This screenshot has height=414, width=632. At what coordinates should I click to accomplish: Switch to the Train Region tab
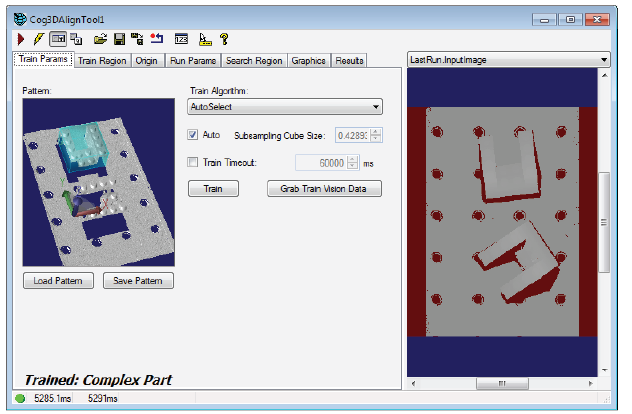[x=102, y=60]
